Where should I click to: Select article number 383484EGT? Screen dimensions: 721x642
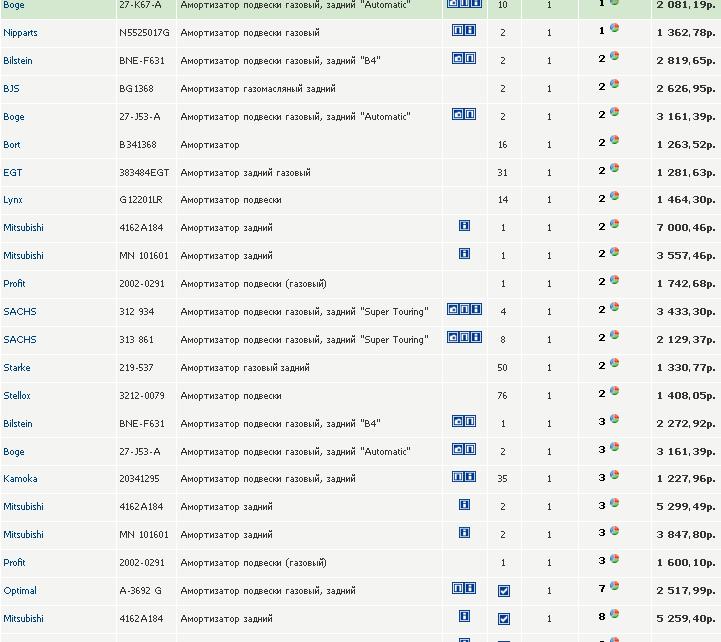(x=144, y=172)
